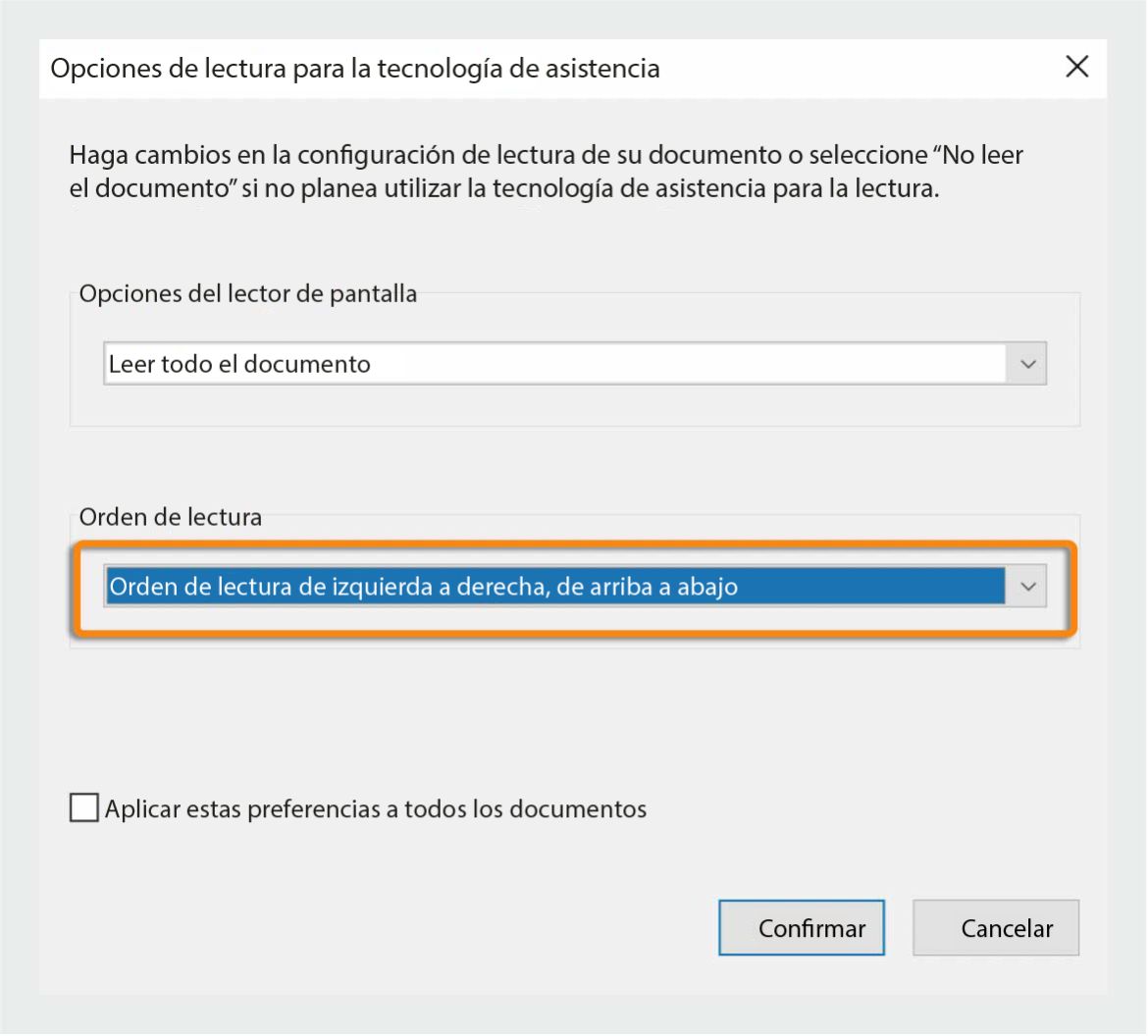Click the dialog title text
The height and width of the screenshot is (1036, 1148).
[x=355, y=70]
